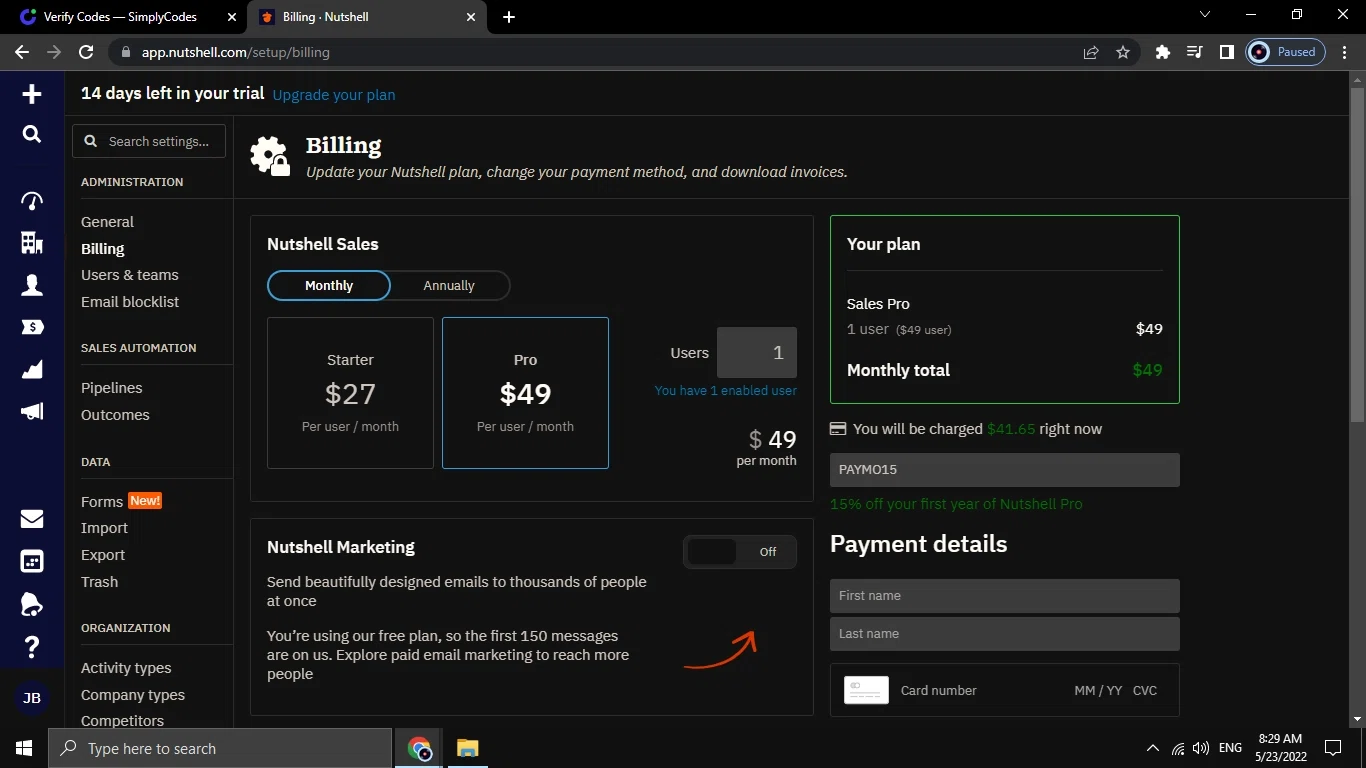This screenshot has height=768, width=1366.
Task: Open Chrome three-dot menu
Action: pos(1346,52)
